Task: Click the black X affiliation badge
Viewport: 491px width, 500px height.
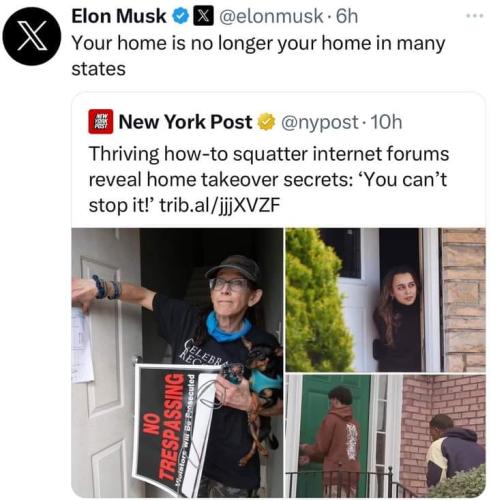Action: point(204,16)
